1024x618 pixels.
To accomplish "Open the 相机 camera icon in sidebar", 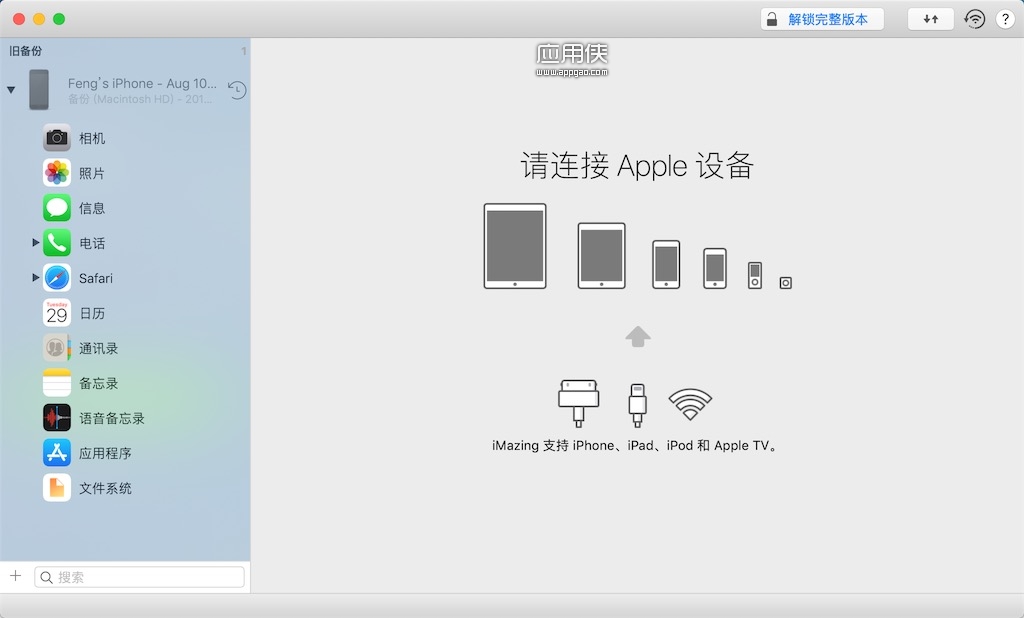I will [57, 138].
